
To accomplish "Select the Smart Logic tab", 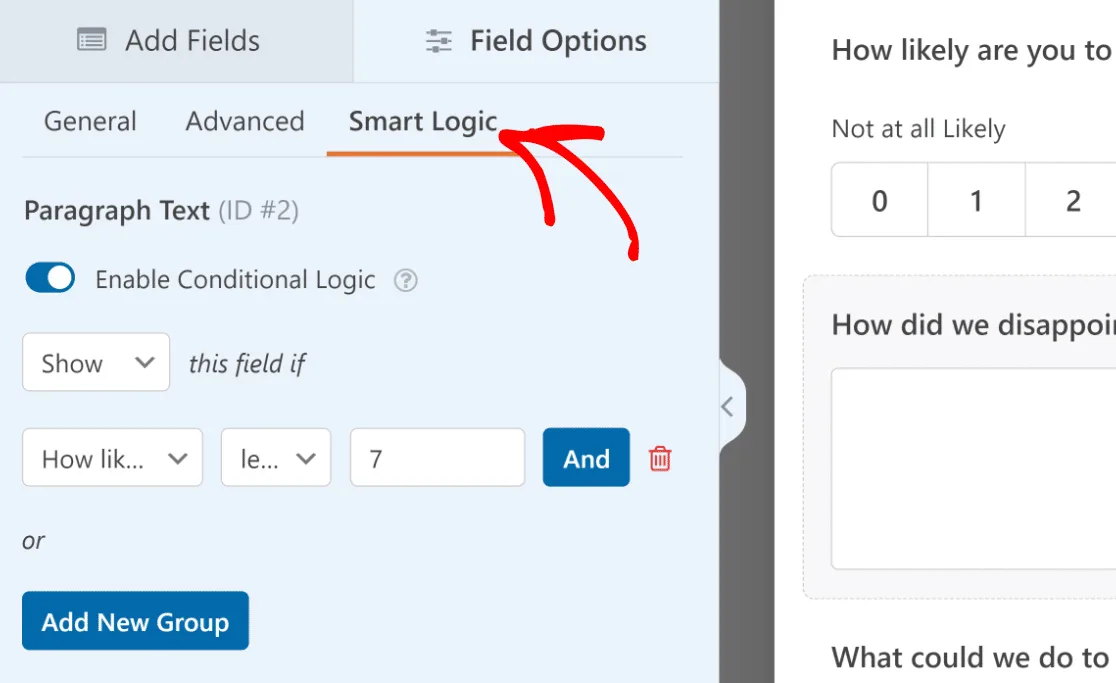I will click(423, 122).
